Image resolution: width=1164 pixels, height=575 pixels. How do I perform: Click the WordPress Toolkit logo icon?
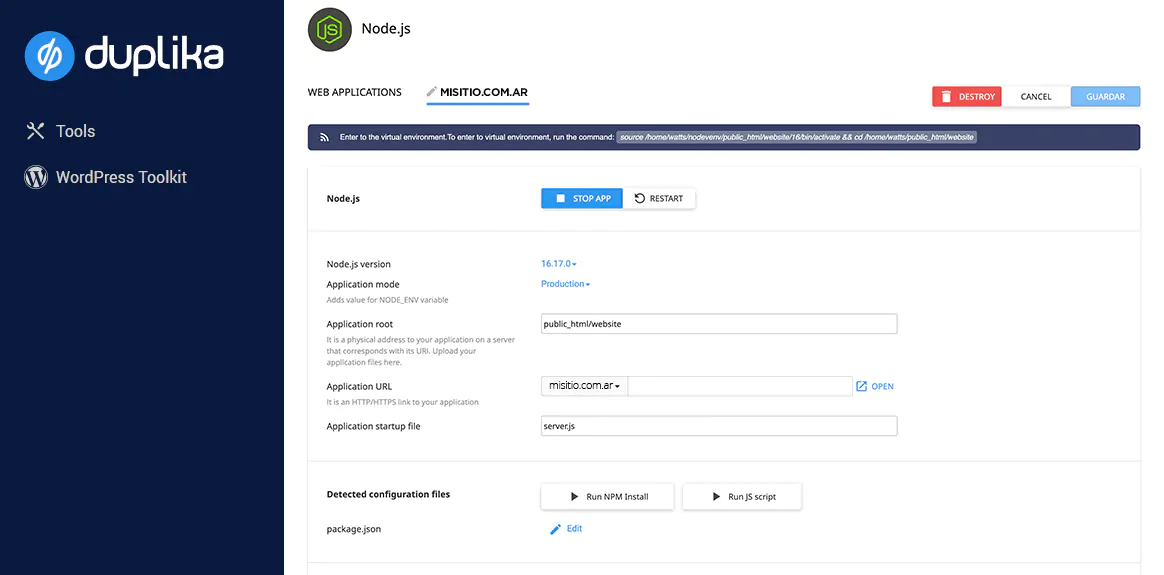click(x=36, y=178)
